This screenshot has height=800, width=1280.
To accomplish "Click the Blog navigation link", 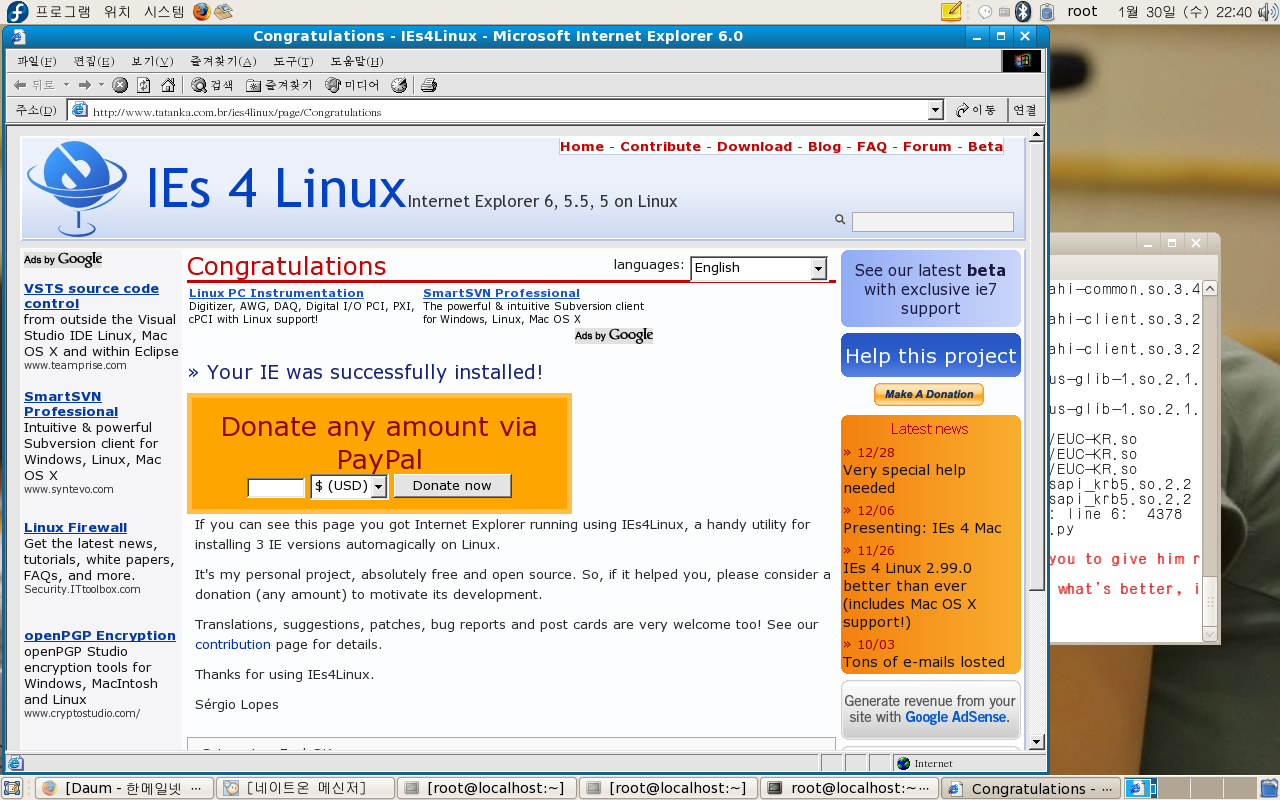I will pyautogui.click(x=824, y=146).
